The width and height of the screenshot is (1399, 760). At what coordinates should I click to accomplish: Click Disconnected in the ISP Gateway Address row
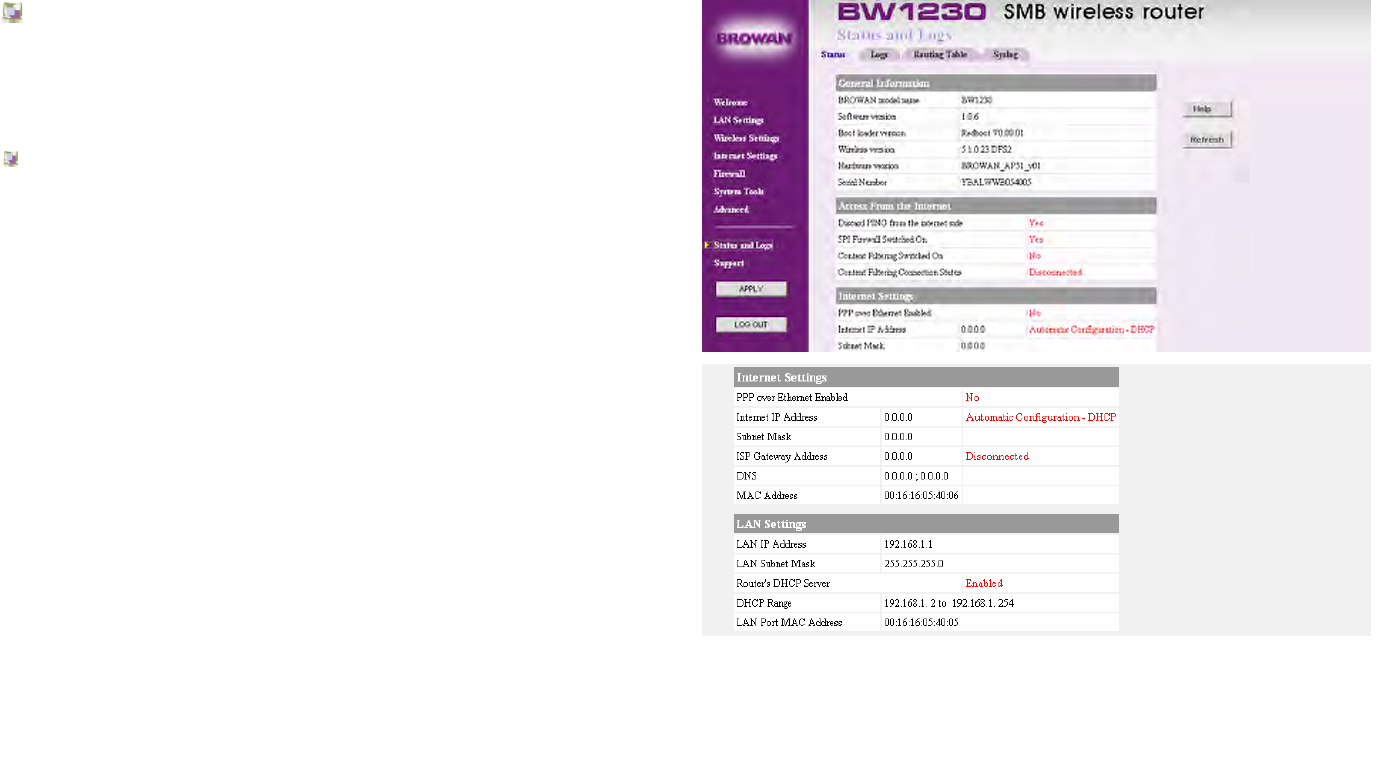(997, 457)
